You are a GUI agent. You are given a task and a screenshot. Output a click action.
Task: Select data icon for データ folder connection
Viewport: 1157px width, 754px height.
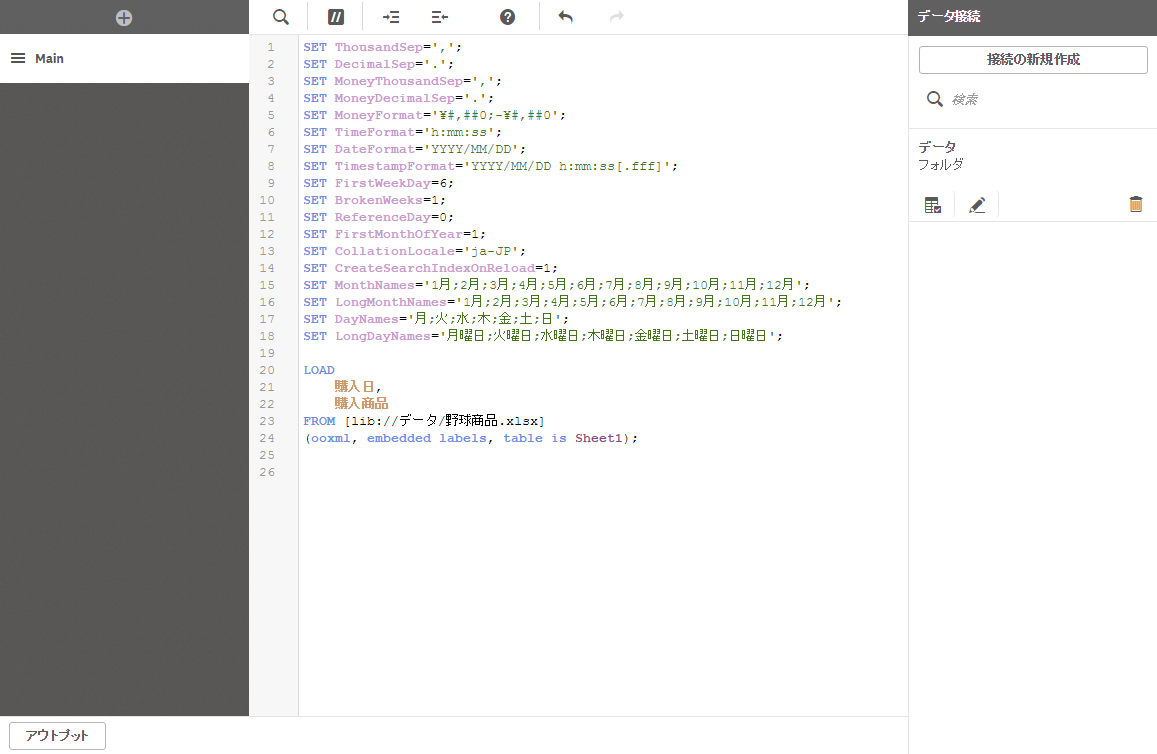[x=933, y=205]
